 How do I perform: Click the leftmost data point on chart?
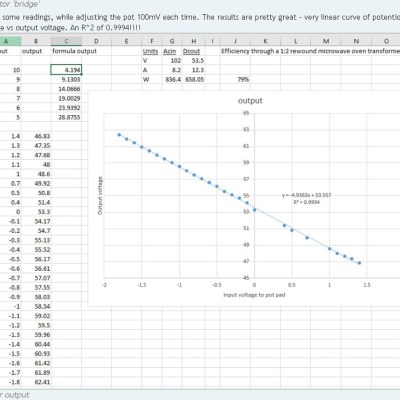[x=119, y=135]
